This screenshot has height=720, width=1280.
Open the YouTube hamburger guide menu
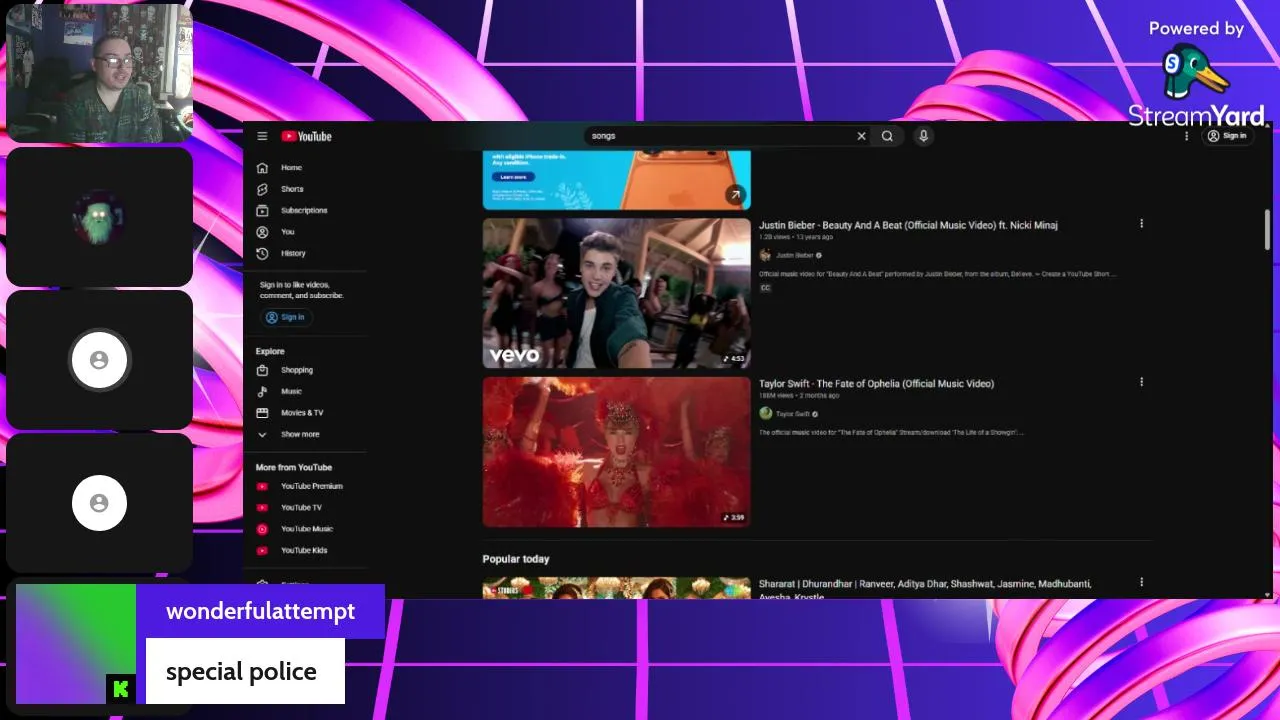(262, 136)
